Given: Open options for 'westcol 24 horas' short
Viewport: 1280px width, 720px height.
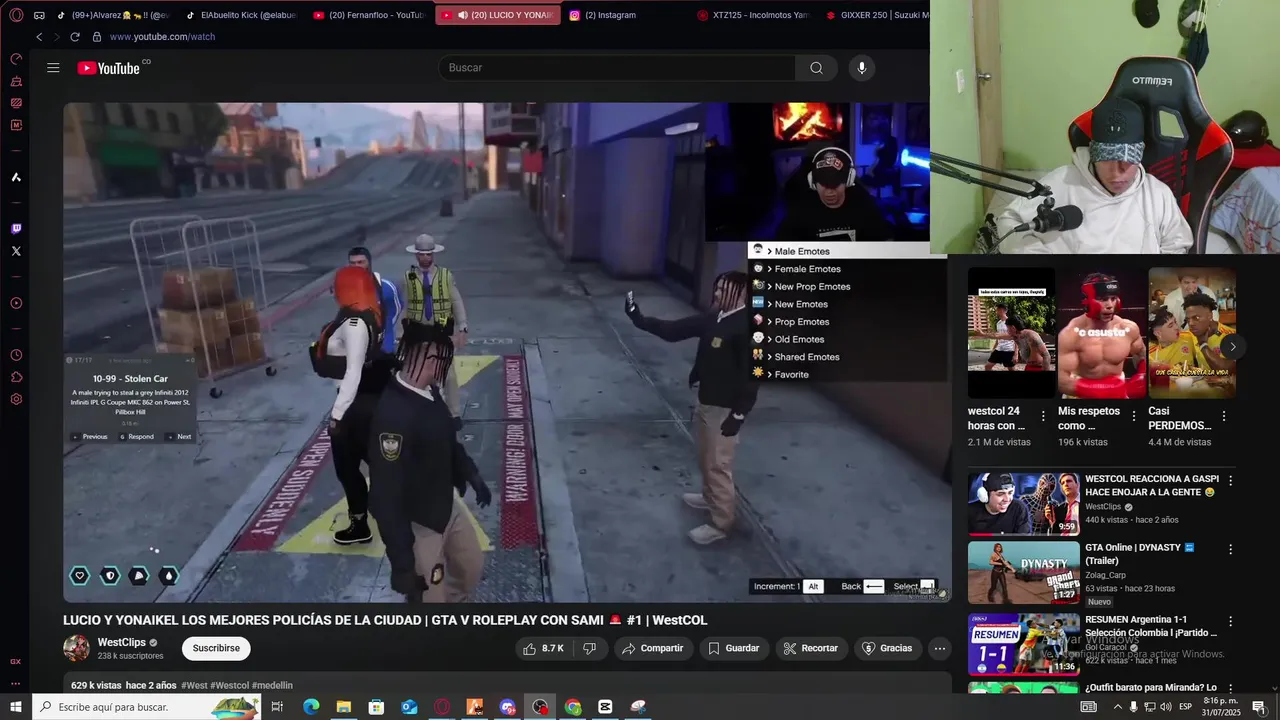Looking at the screenshot, I should tap(1043, 416).
